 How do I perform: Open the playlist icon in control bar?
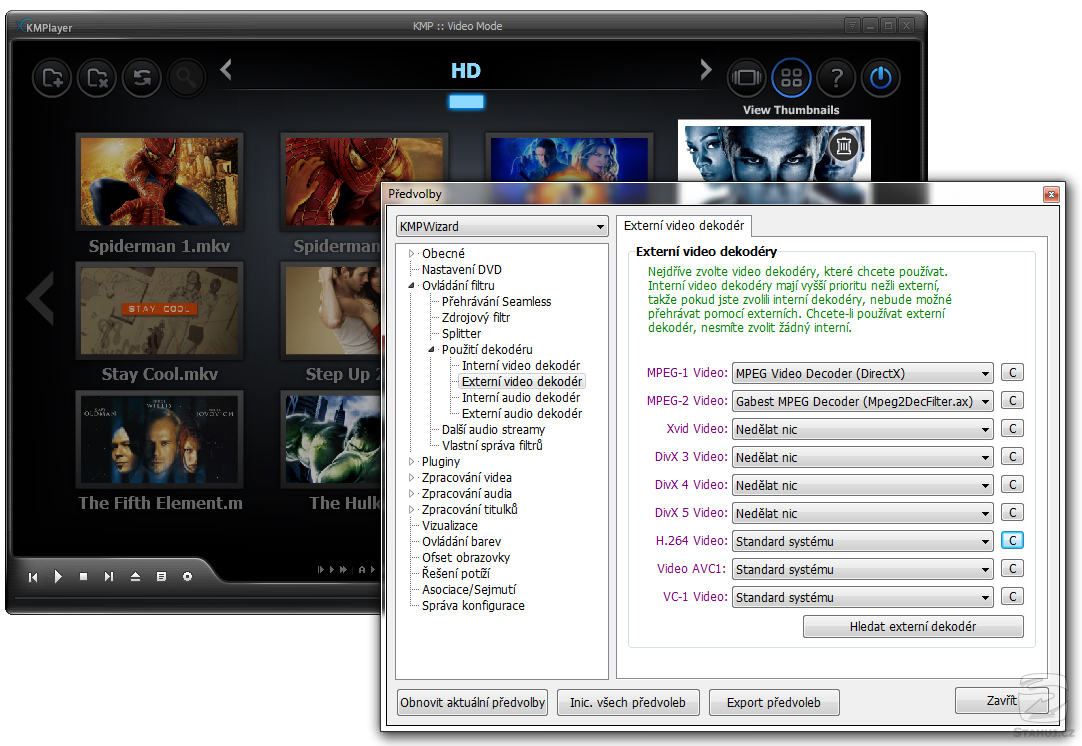(x=161, y=576)
